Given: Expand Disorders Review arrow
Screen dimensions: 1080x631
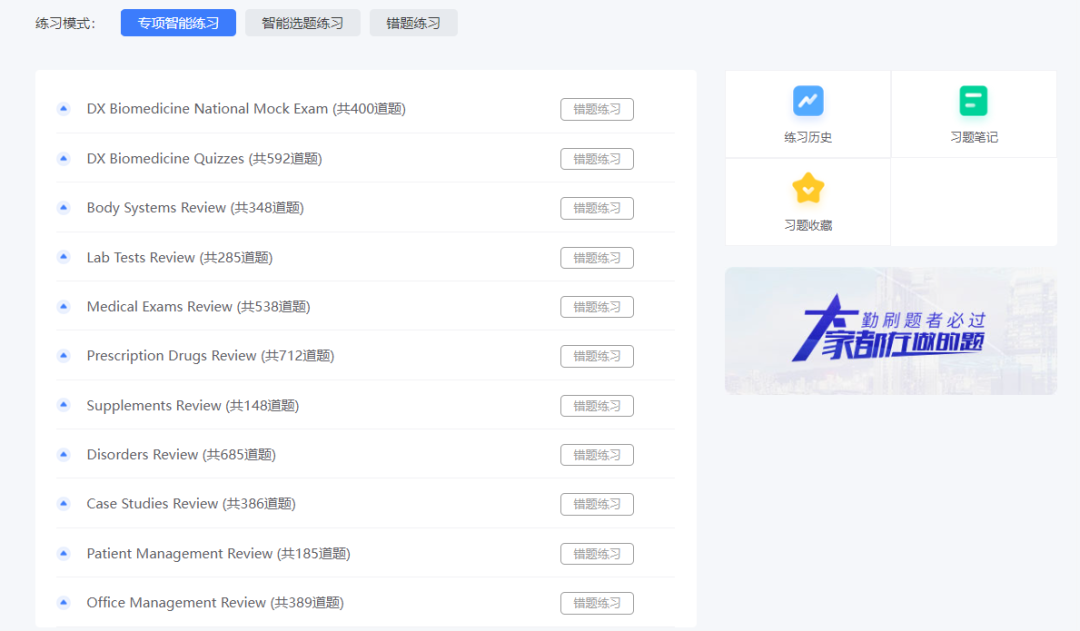Looking at the screenshot, I should point(63,455).
